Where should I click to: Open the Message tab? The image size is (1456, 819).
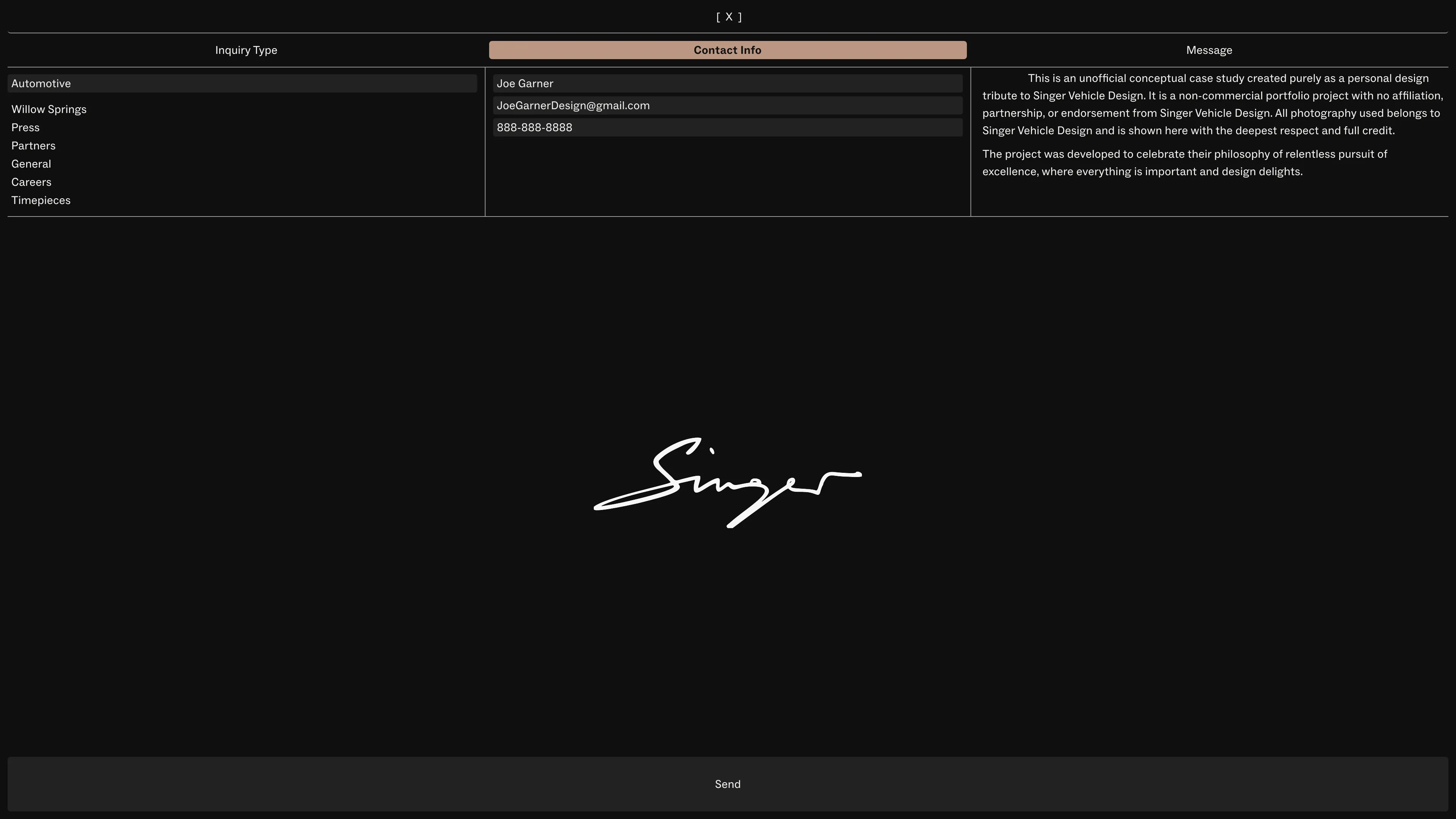(x=1209, y=50)
